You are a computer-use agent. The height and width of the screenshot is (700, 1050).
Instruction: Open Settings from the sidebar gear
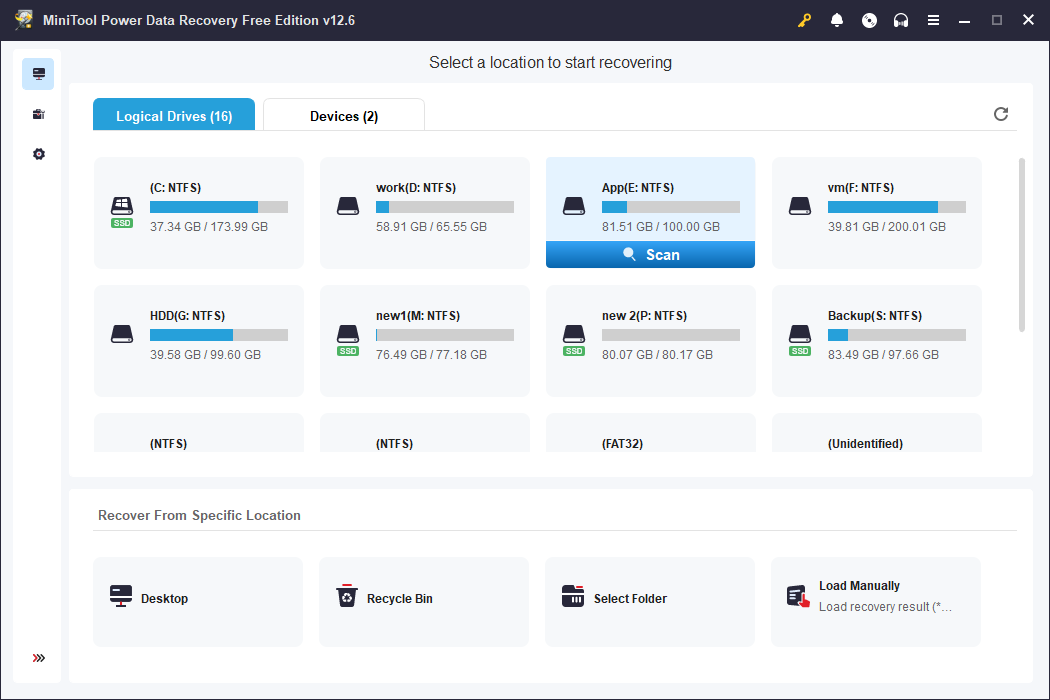coord(38,153)
